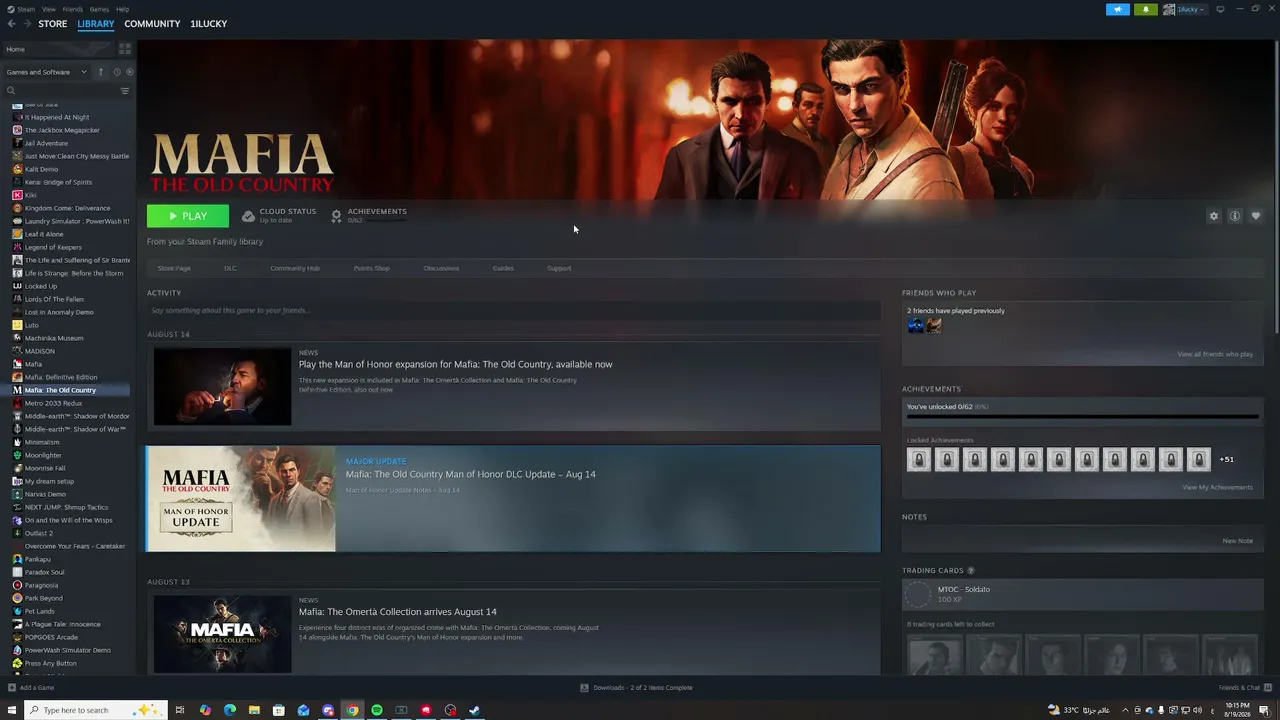The height and width of the screenshot is (720, 1280).
Task: Select Mafia: Definitive Edition in the list
Action: (61, 377)
